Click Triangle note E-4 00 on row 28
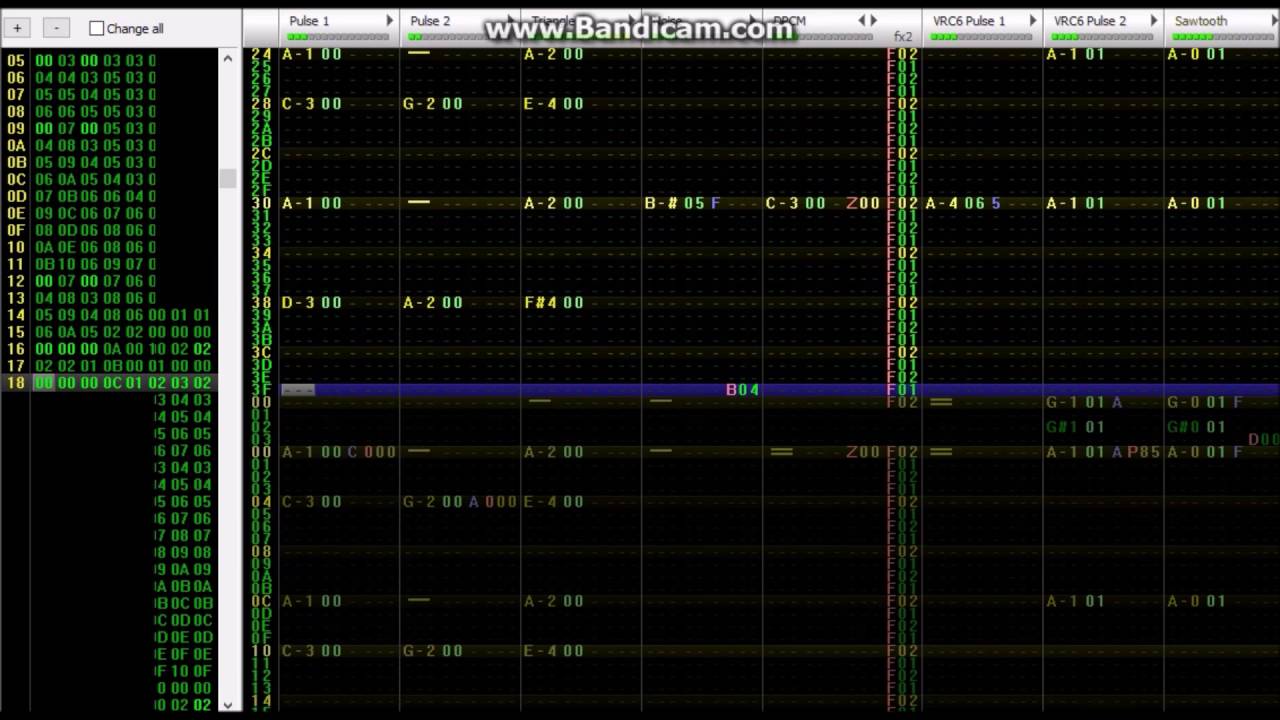The image size is (1280, 720). 554,104
